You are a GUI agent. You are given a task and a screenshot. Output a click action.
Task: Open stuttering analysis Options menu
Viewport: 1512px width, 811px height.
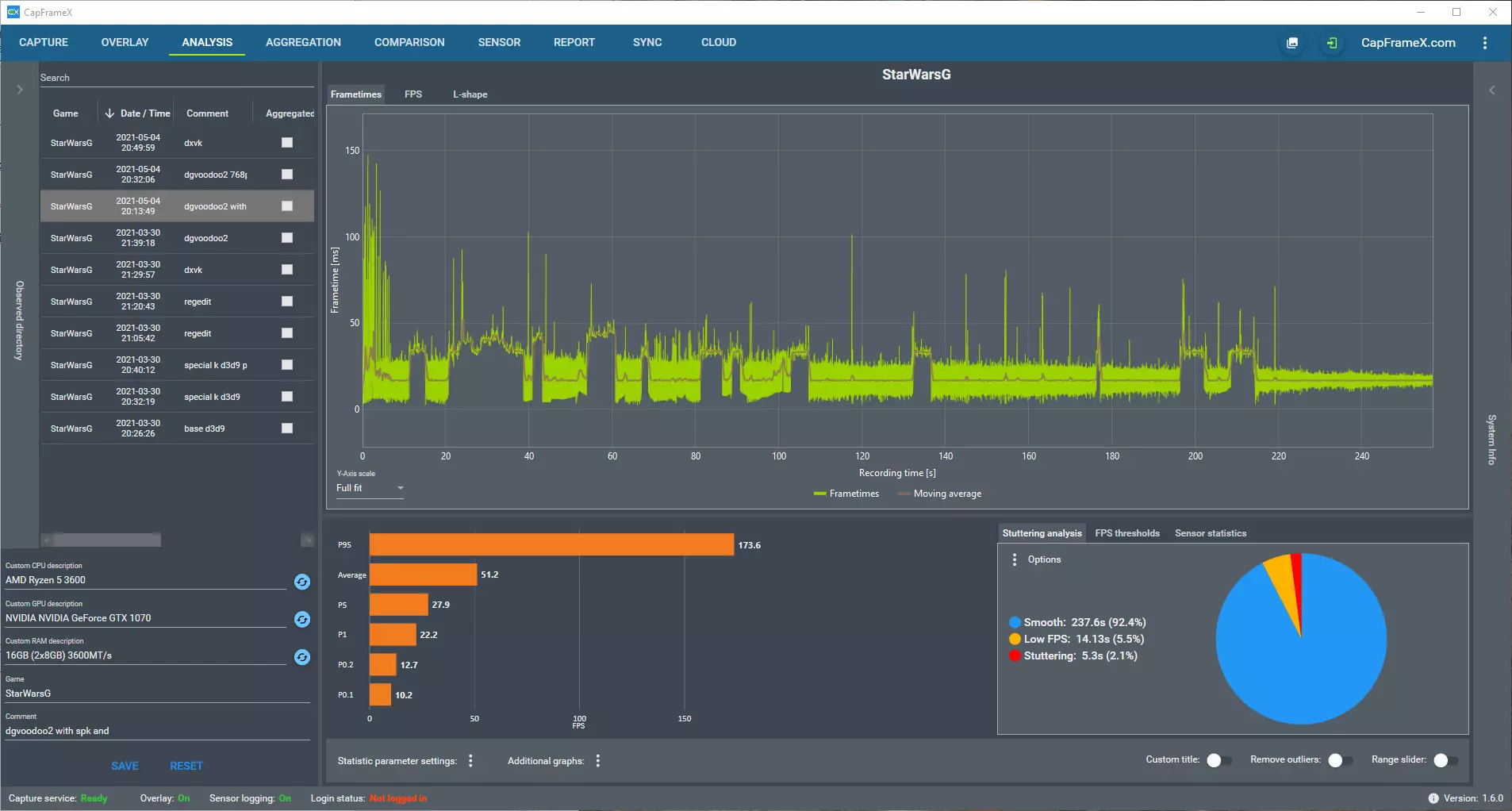coord(1015,559)
